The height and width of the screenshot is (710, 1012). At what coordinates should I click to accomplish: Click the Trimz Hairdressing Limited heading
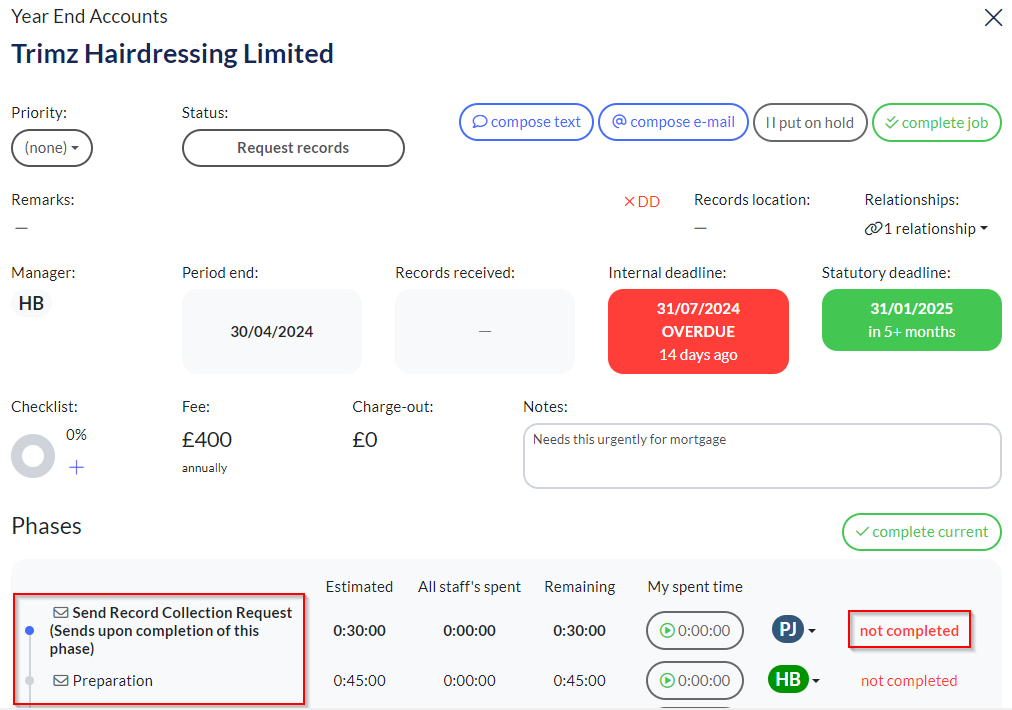click(172, 54)
